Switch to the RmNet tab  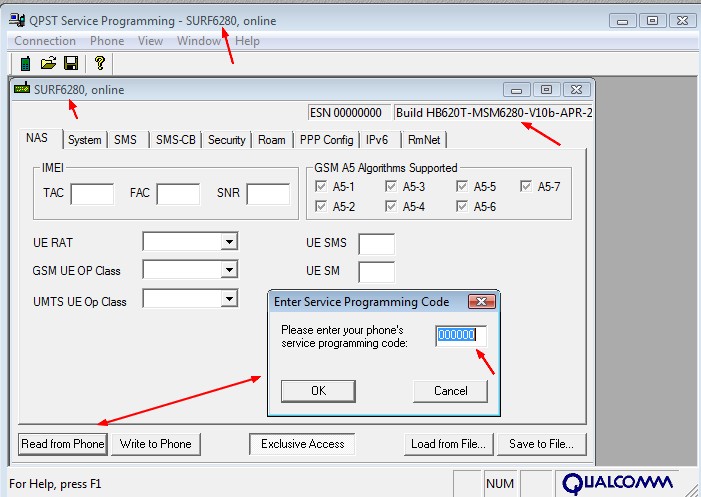pyautogui.click(x=424, y=140)
